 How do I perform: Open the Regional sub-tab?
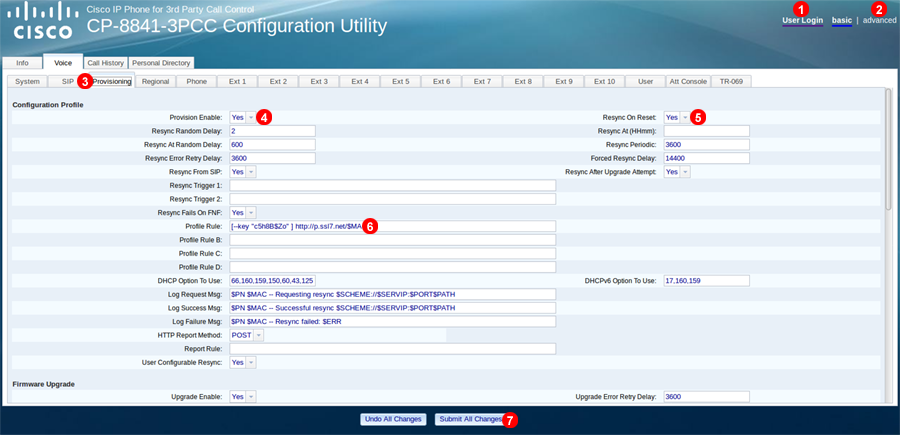pos(156,81)
